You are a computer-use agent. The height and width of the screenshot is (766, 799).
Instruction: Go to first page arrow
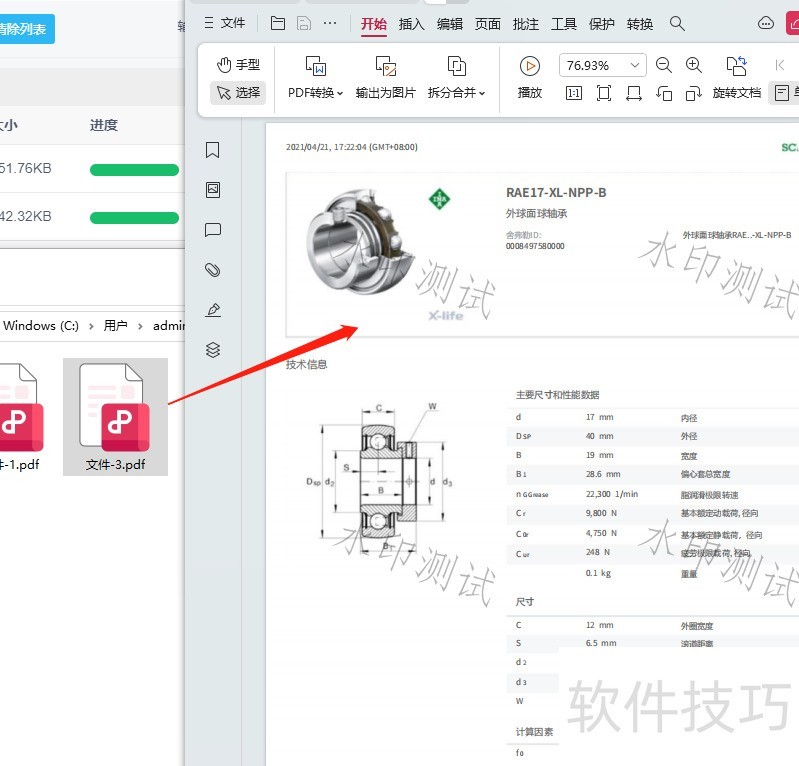pos(780,65)
